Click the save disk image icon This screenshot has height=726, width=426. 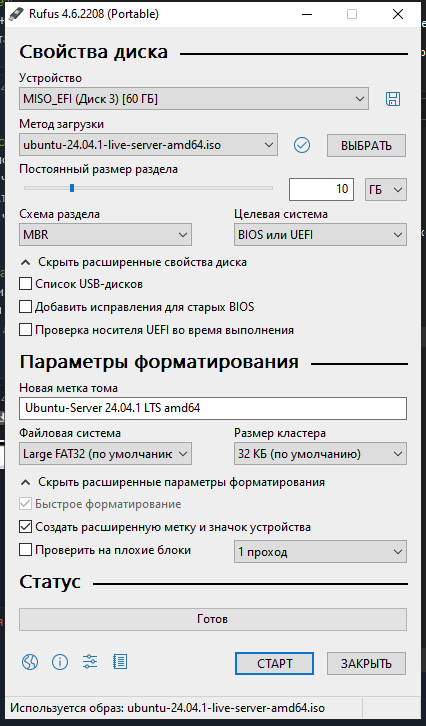[x=393, y=99]
